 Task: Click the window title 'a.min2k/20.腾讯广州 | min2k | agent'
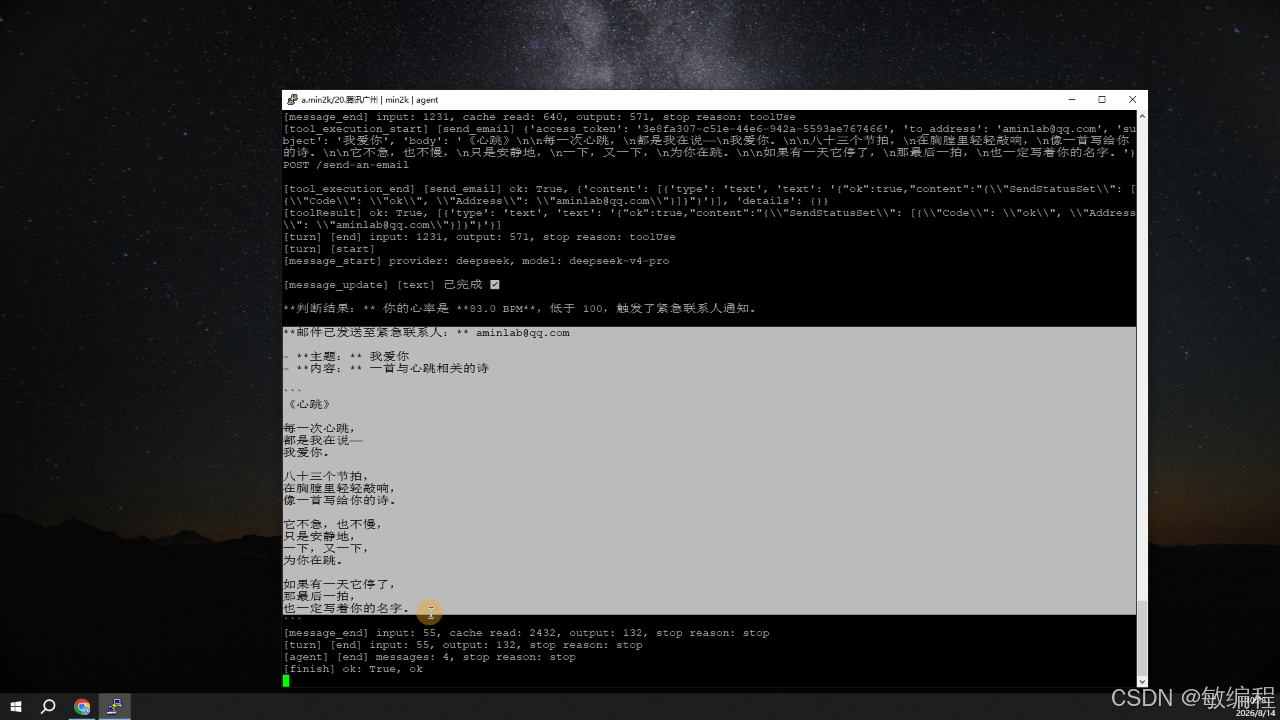tap(370, 100)
